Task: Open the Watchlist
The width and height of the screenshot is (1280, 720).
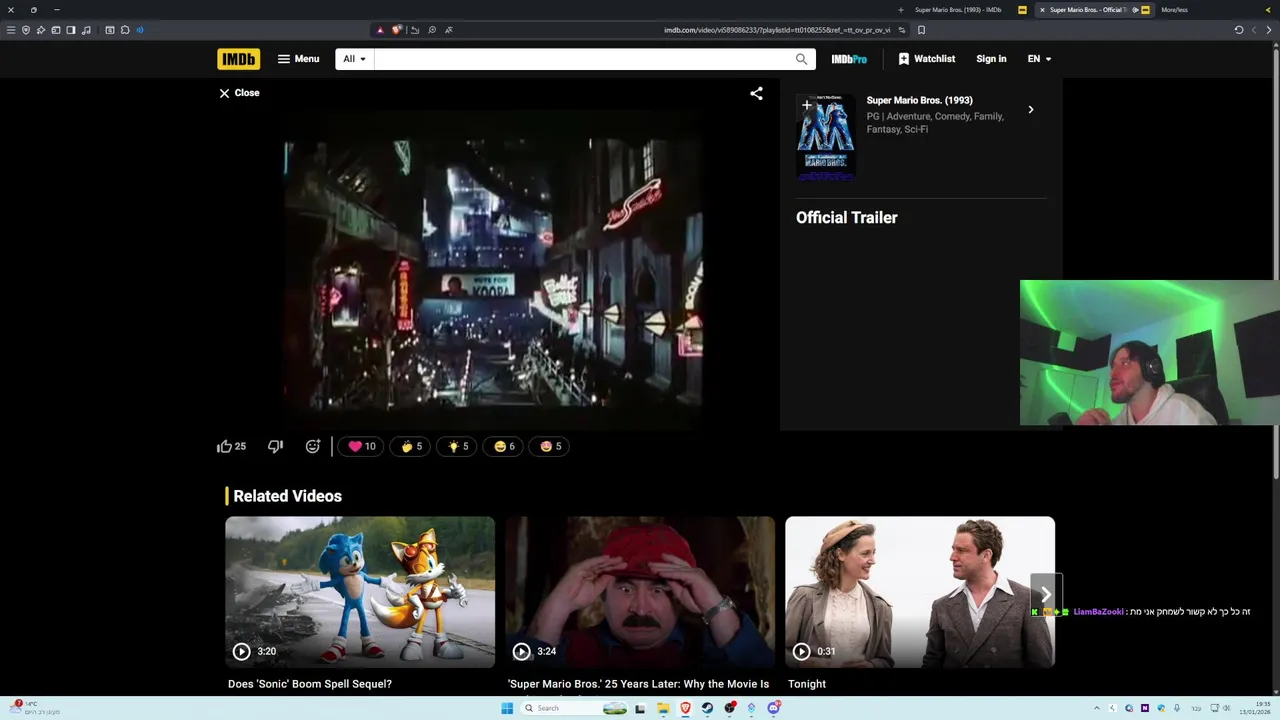Action: [926, 59]
